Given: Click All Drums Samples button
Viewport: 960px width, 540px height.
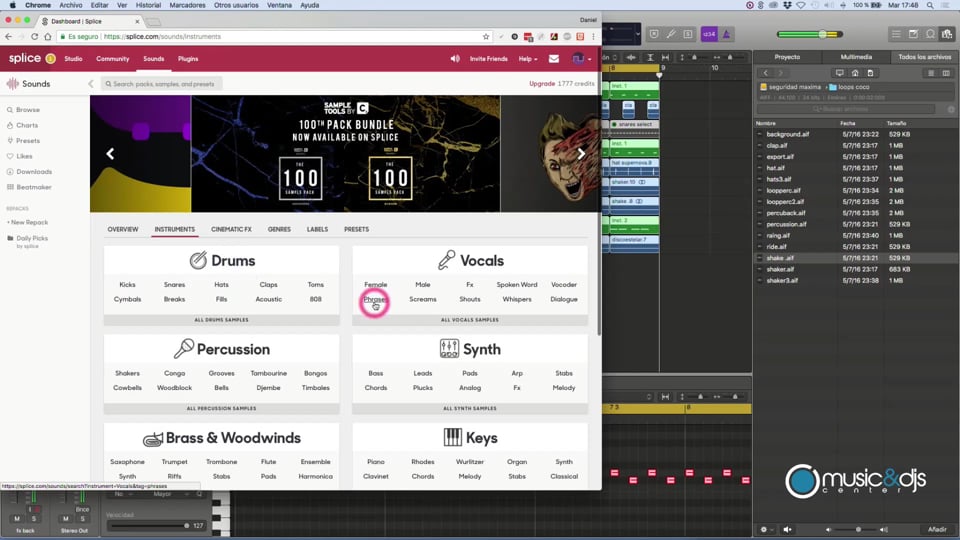Looking at the screenshot, I should click(222, 320).
